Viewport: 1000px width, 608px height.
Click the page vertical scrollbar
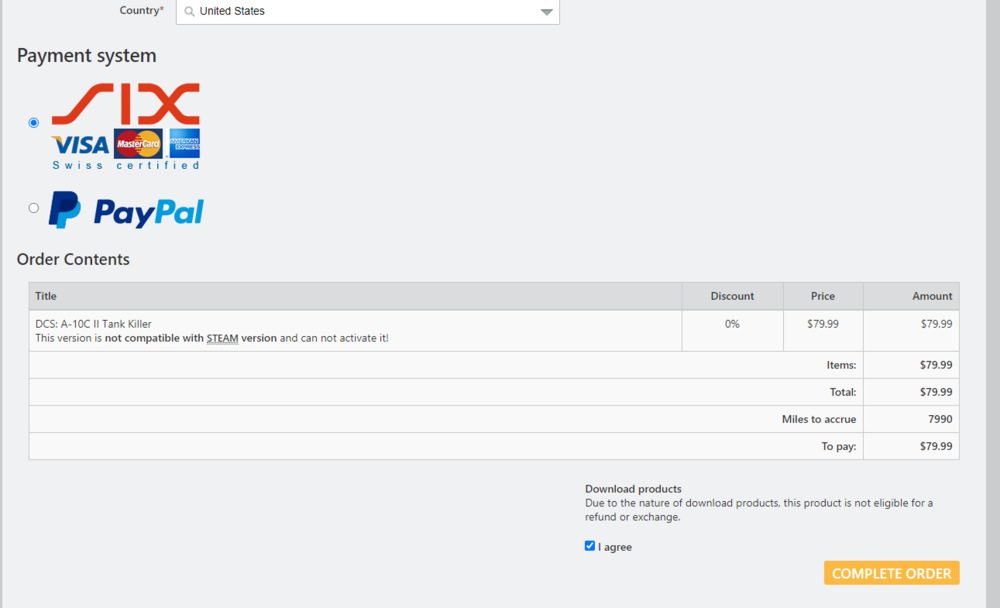coord(992,300)
